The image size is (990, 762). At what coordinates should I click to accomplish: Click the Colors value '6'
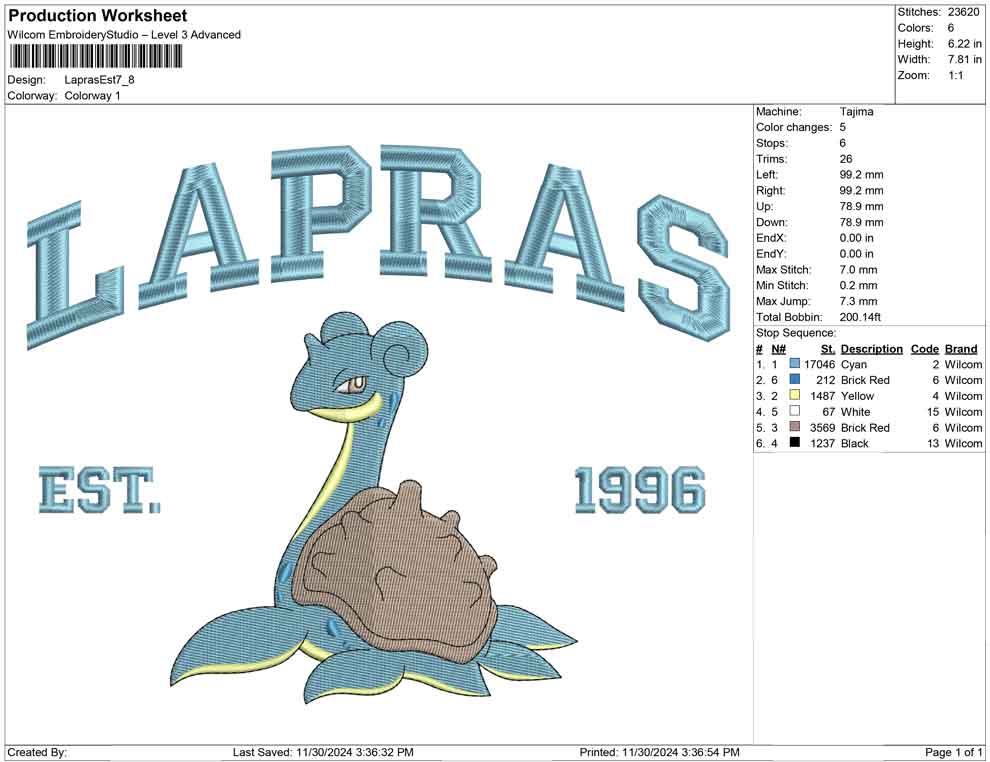point(951,28)
